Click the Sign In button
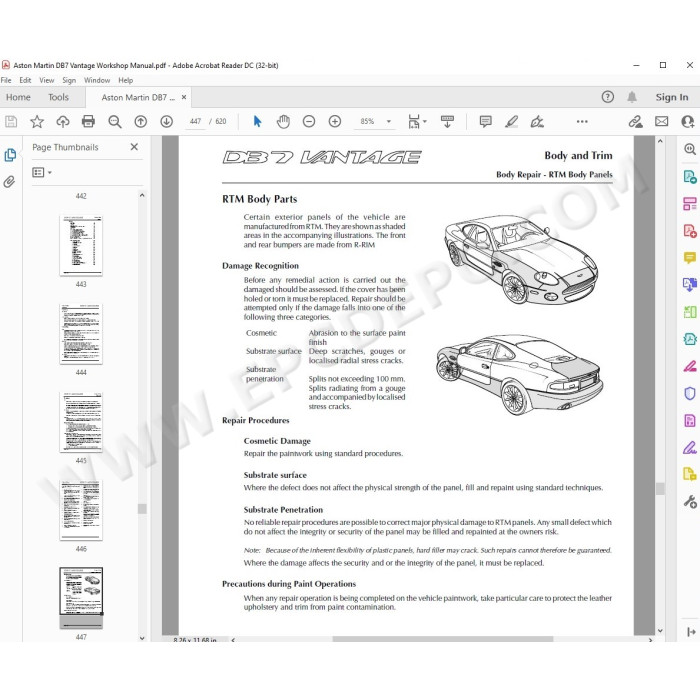 [x=671, y=97]
